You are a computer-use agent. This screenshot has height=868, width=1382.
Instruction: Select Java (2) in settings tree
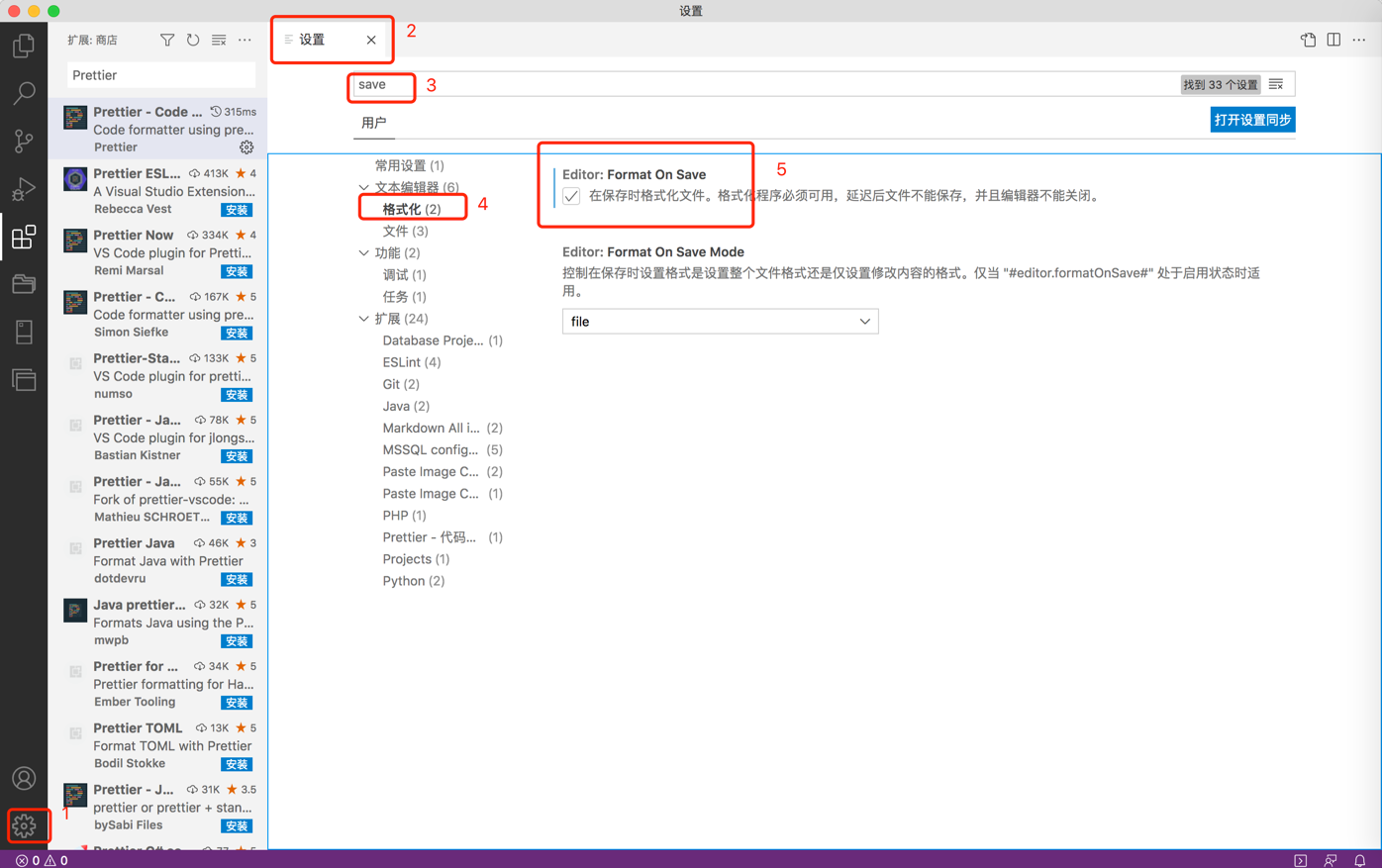(406, 406)
